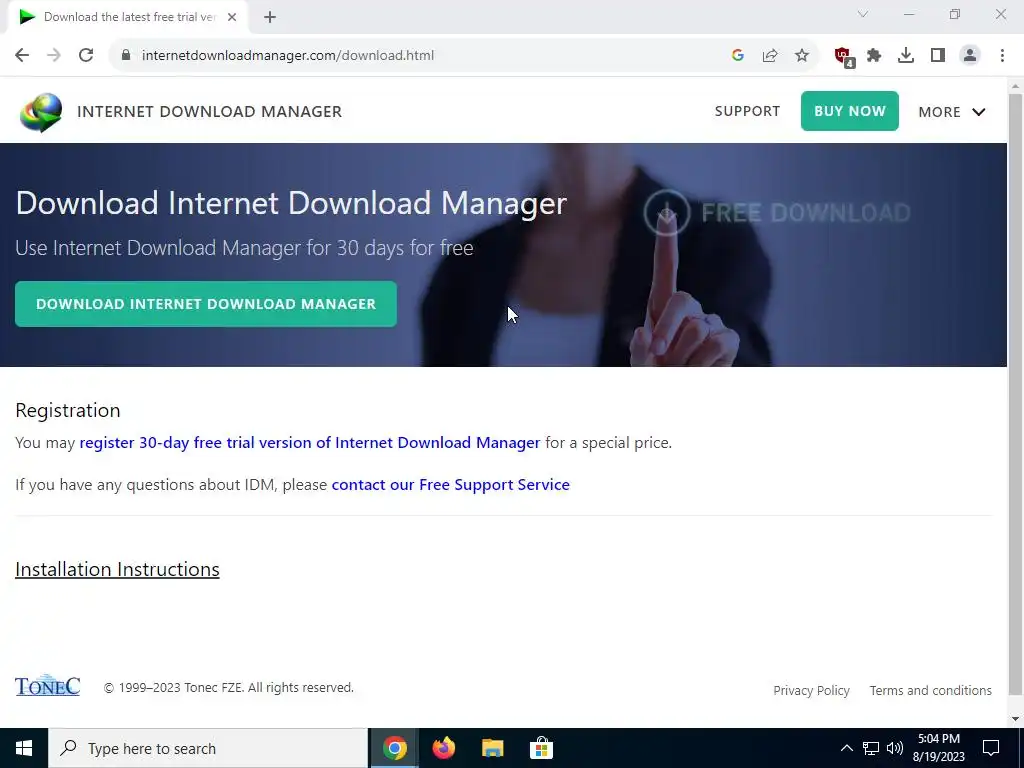
Task: View site information via the lock icon
Action: coord(126,55)
